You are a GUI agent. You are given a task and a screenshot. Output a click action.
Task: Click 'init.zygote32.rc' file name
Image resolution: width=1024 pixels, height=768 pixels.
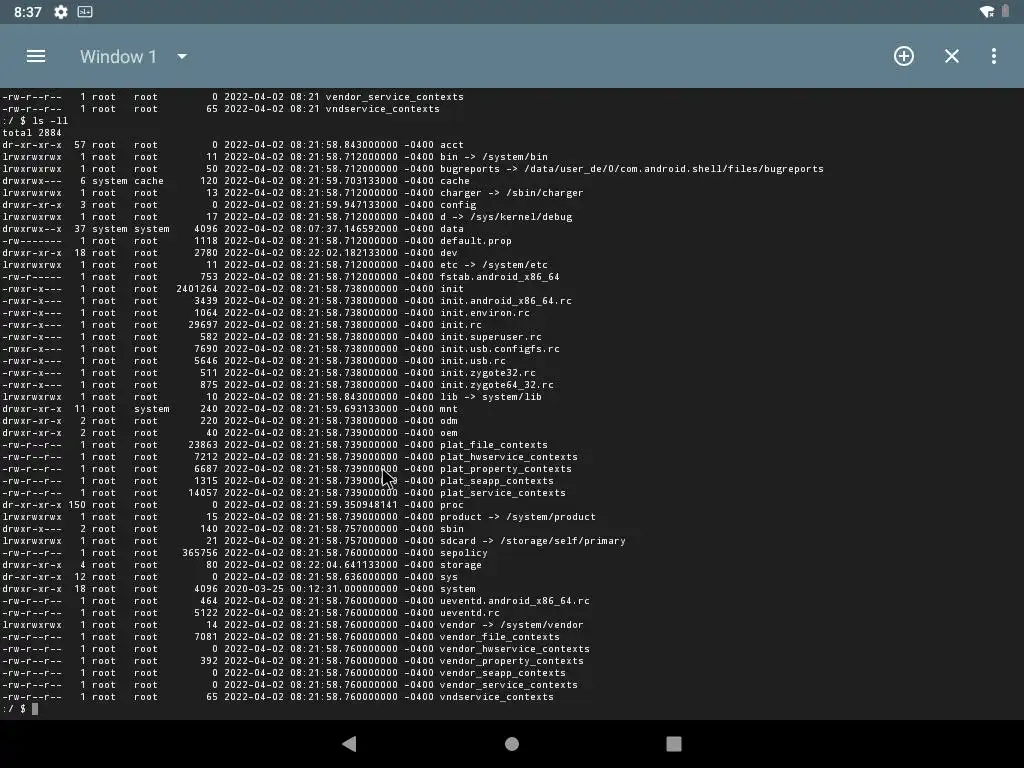click(487, 373)
